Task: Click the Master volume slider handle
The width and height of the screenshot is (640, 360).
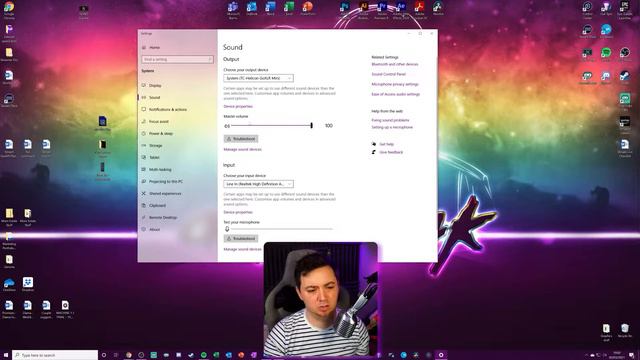Action: tap(311, 126)
